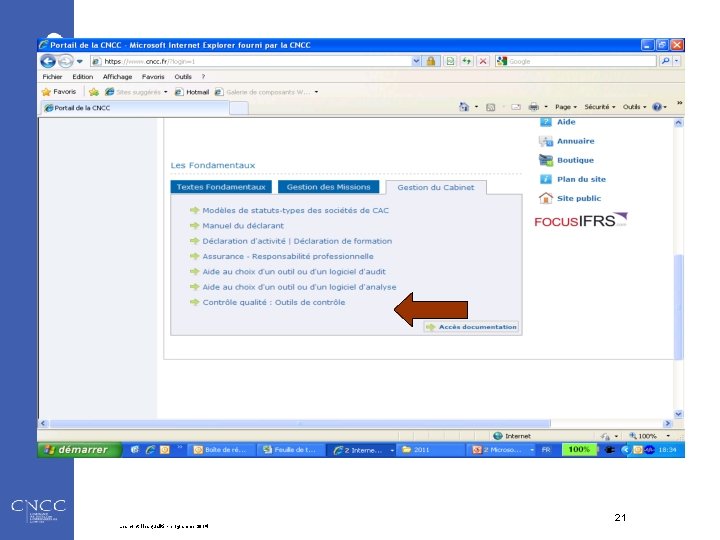Viewport: 720px width, 540px height.
Task: Click the Accès documentation button
Action: 471,327
